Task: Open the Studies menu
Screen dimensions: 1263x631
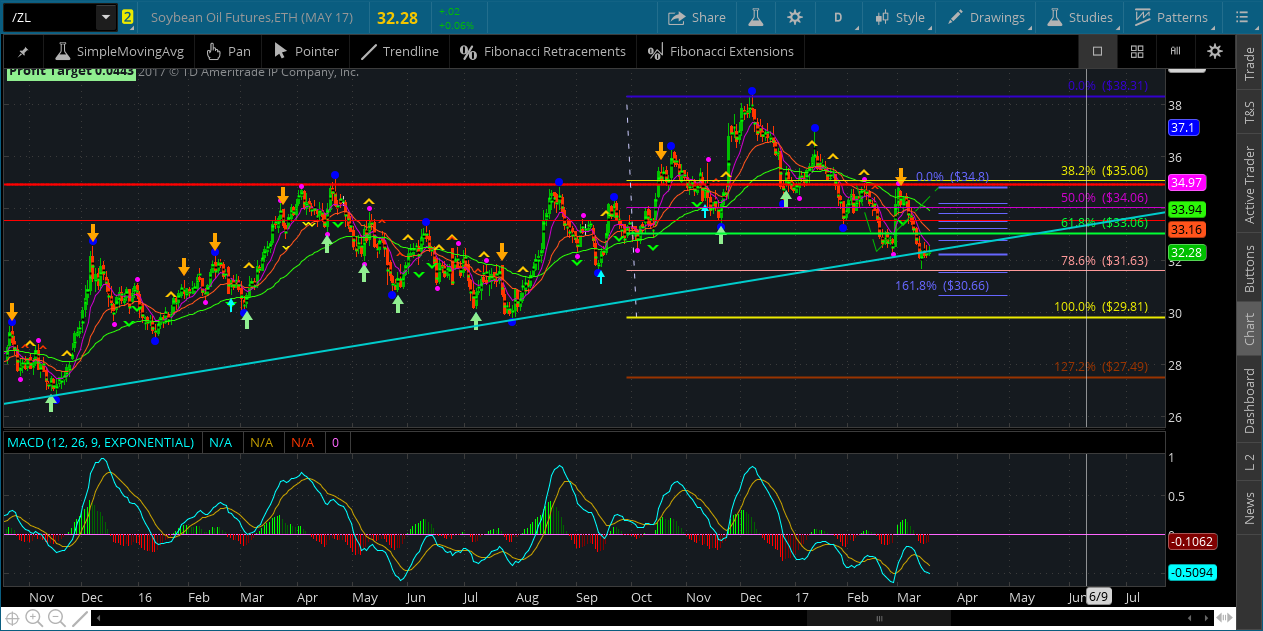Action: click(1079, 17)
